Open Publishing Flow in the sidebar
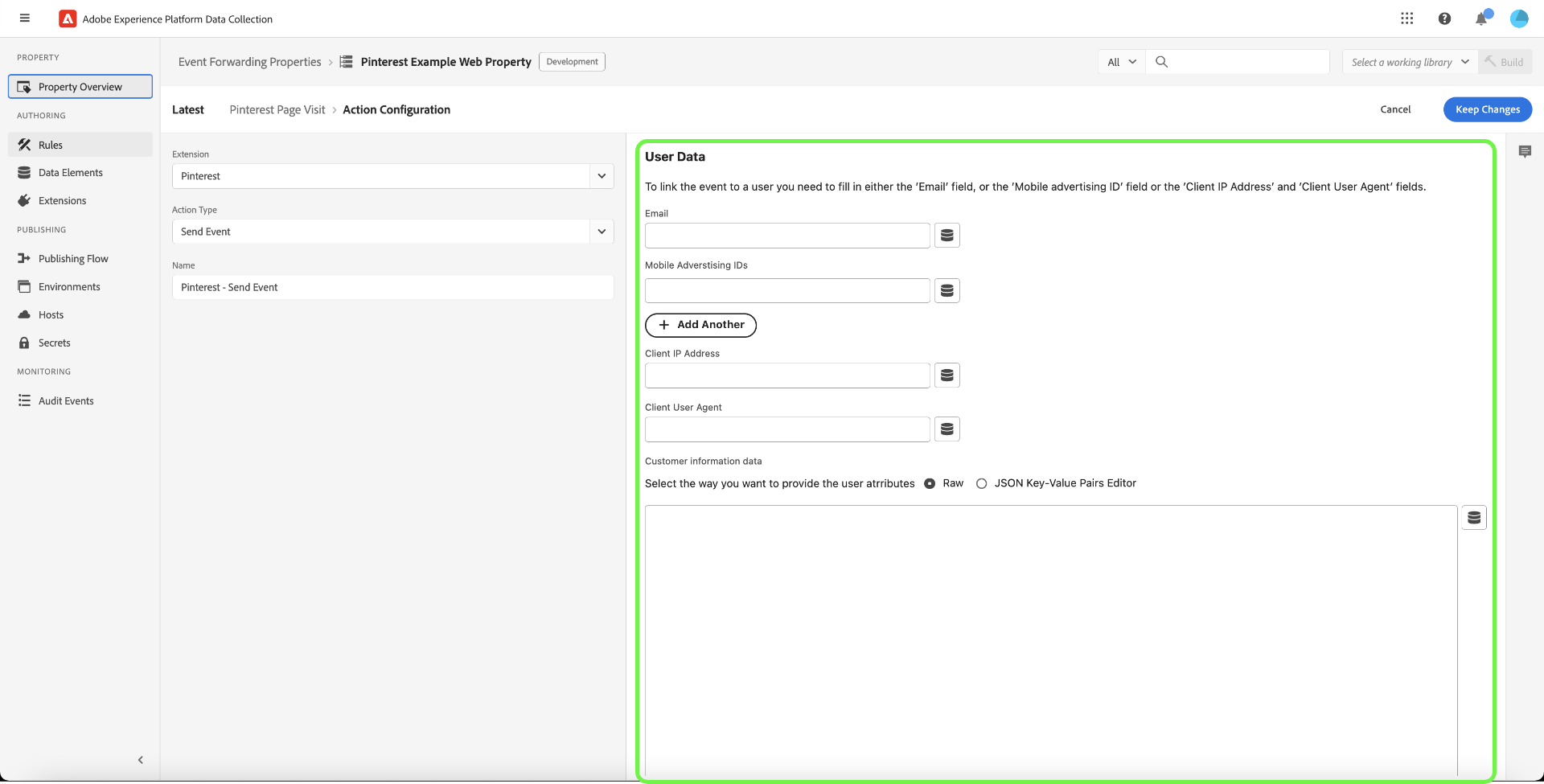The height and width of the screenshot is (784, 1544). [x=80, y=259]
